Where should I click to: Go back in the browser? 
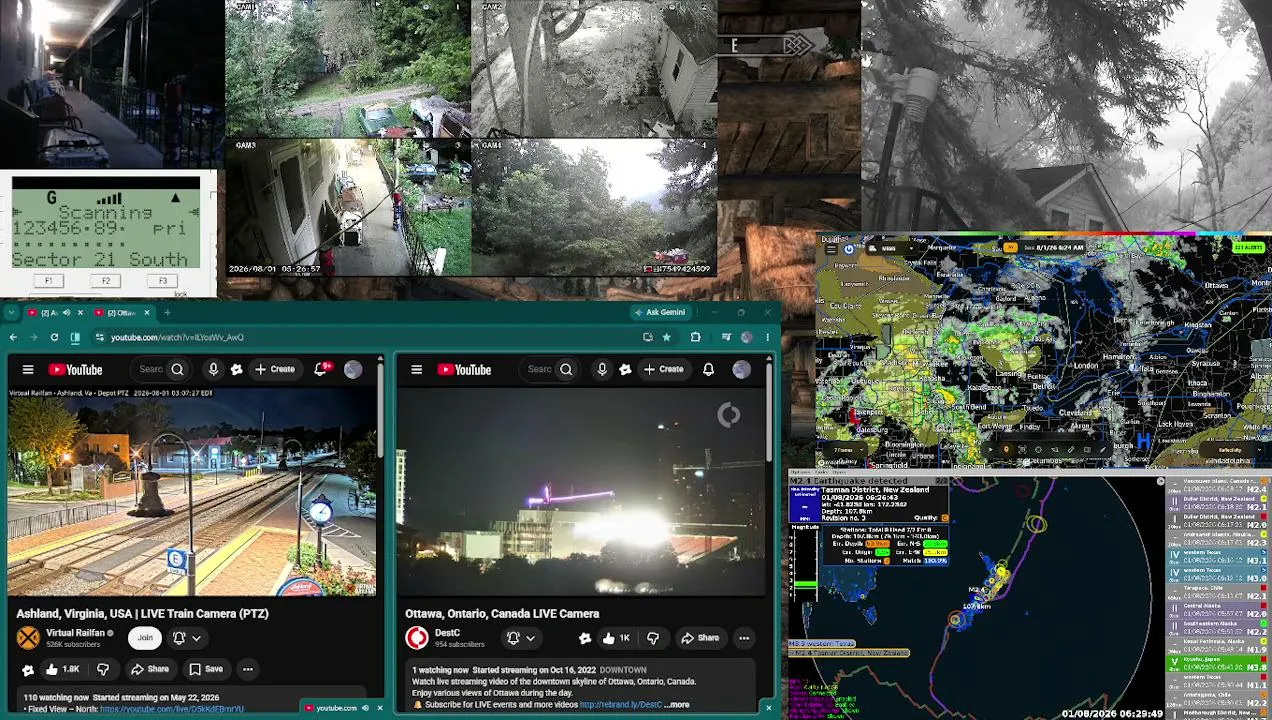point(13,337)
